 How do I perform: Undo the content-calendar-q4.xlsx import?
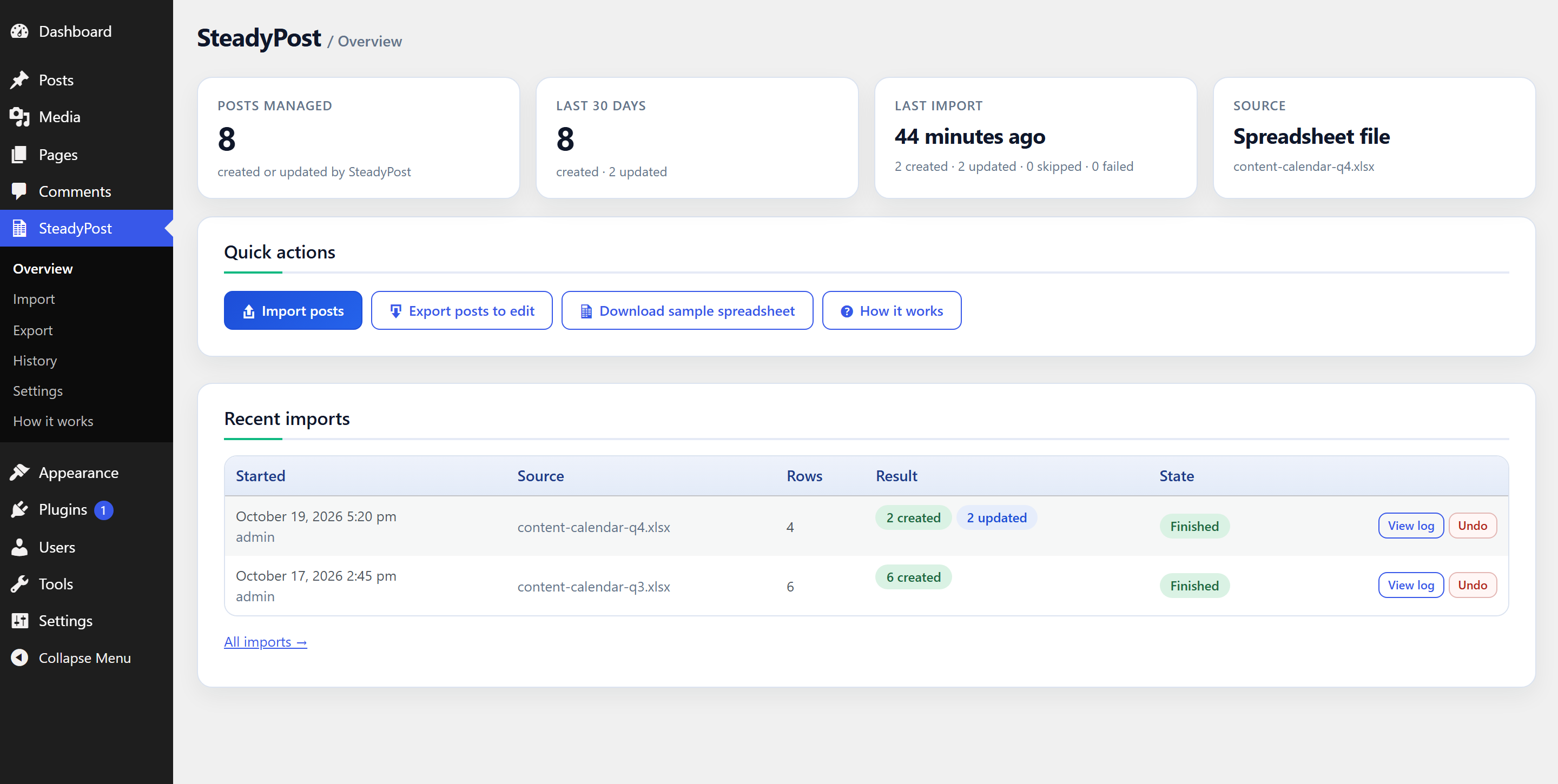tap(1472, 526)
